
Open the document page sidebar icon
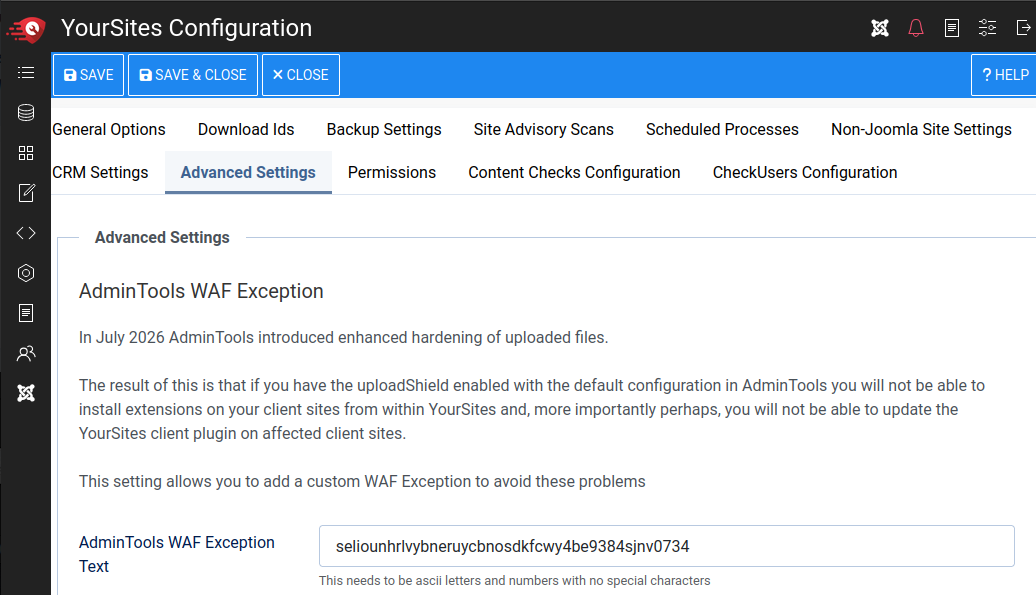click(x=26, y=313)
